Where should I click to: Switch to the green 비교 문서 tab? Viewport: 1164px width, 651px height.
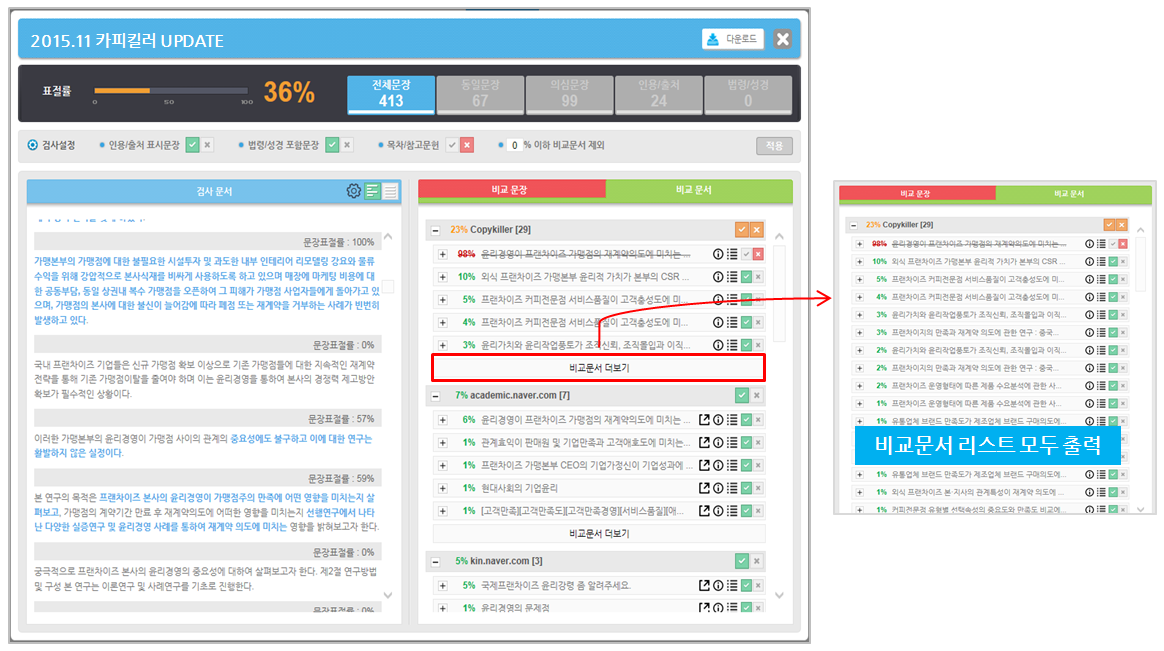coord(699,190)
